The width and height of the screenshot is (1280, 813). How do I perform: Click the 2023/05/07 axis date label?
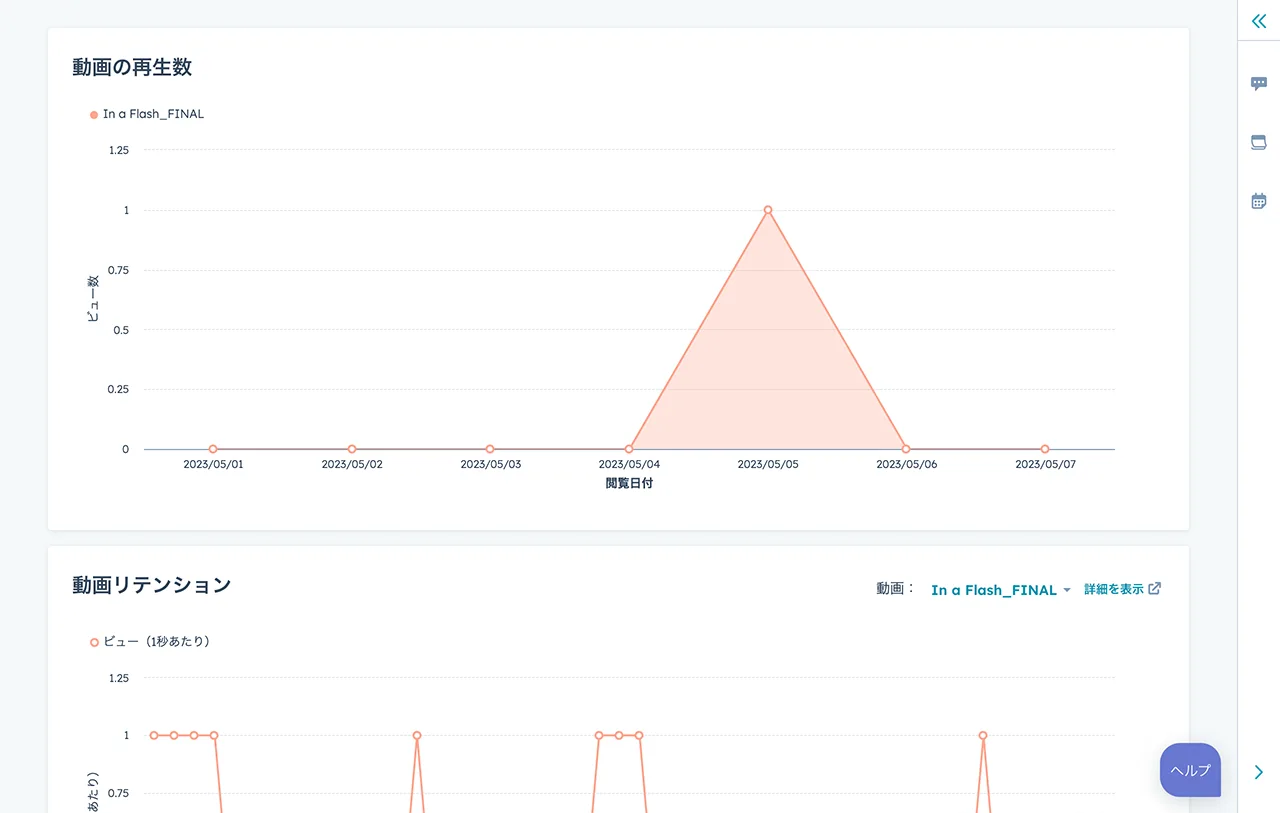[x=1045, y=465]
